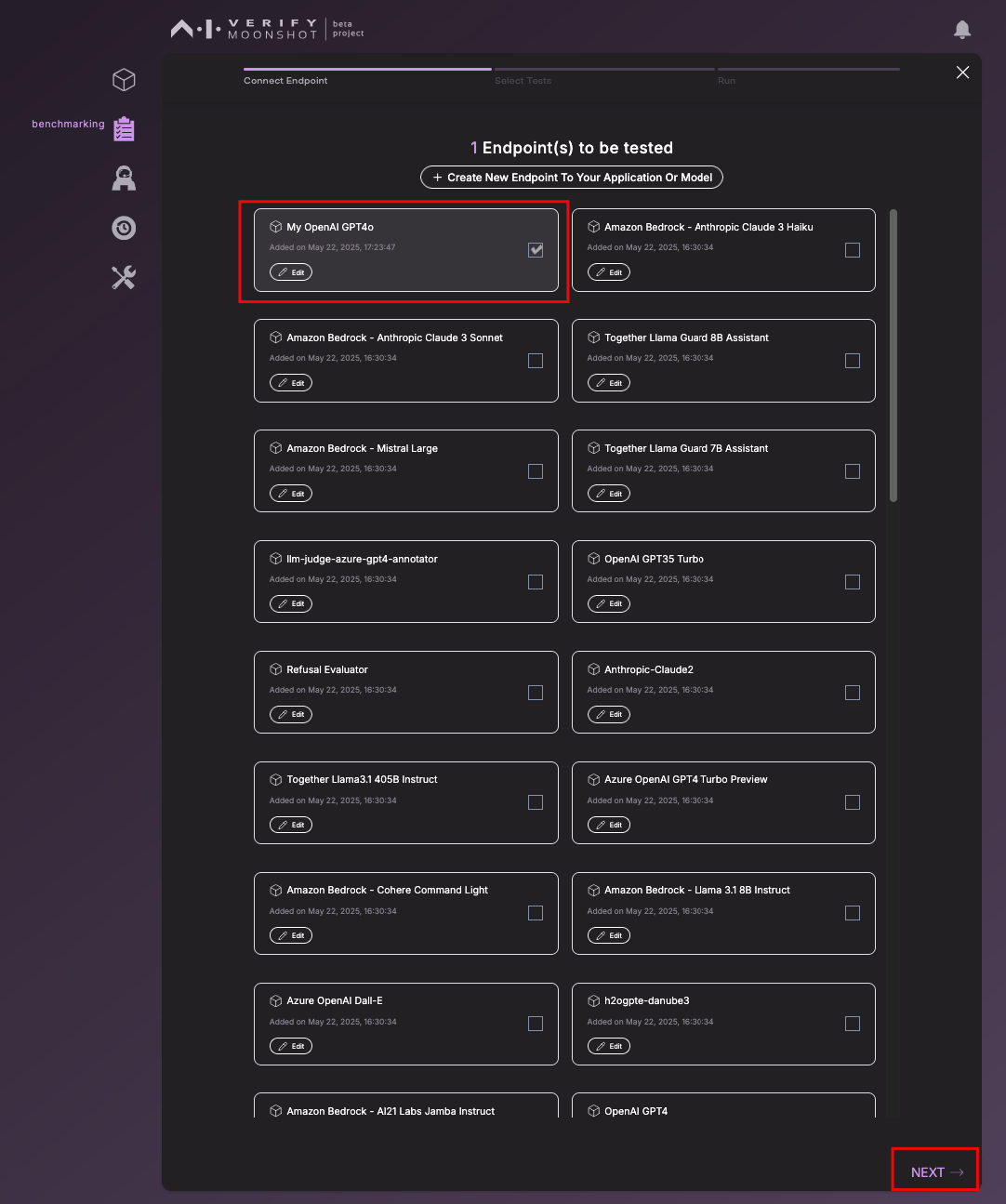Click the cube icon on Anthropic-Claude2 card

tap(594, 669)
